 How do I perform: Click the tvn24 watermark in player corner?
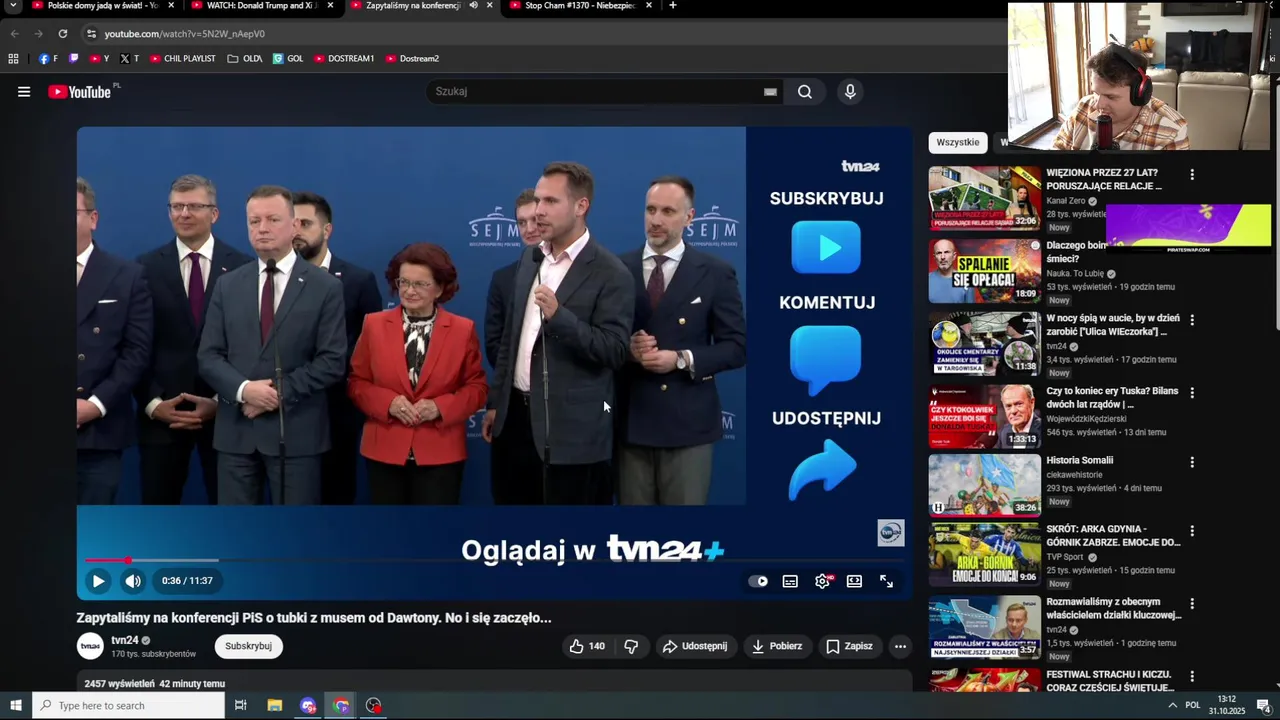[891, 533]
